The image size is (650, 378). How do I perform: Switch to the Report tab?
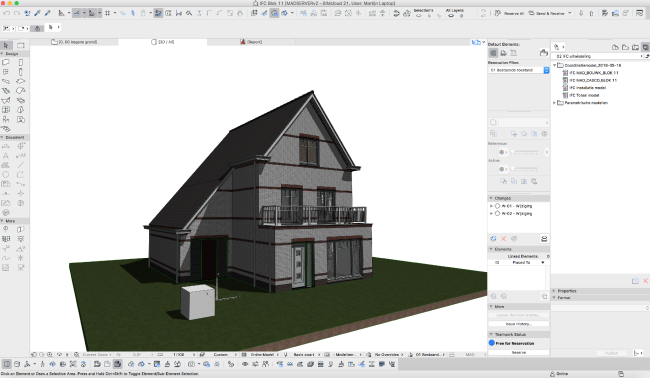(251, 42)
